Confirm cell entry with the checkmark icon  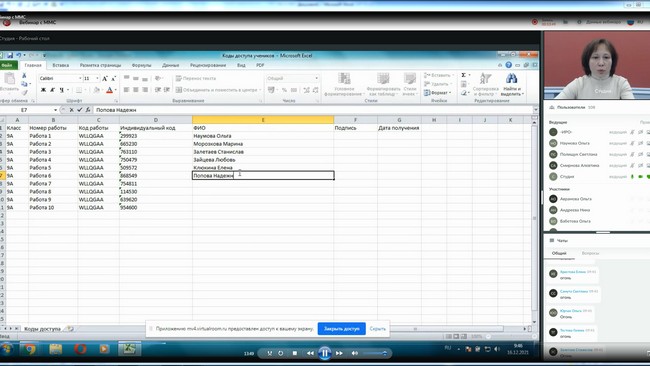[80, 110]
